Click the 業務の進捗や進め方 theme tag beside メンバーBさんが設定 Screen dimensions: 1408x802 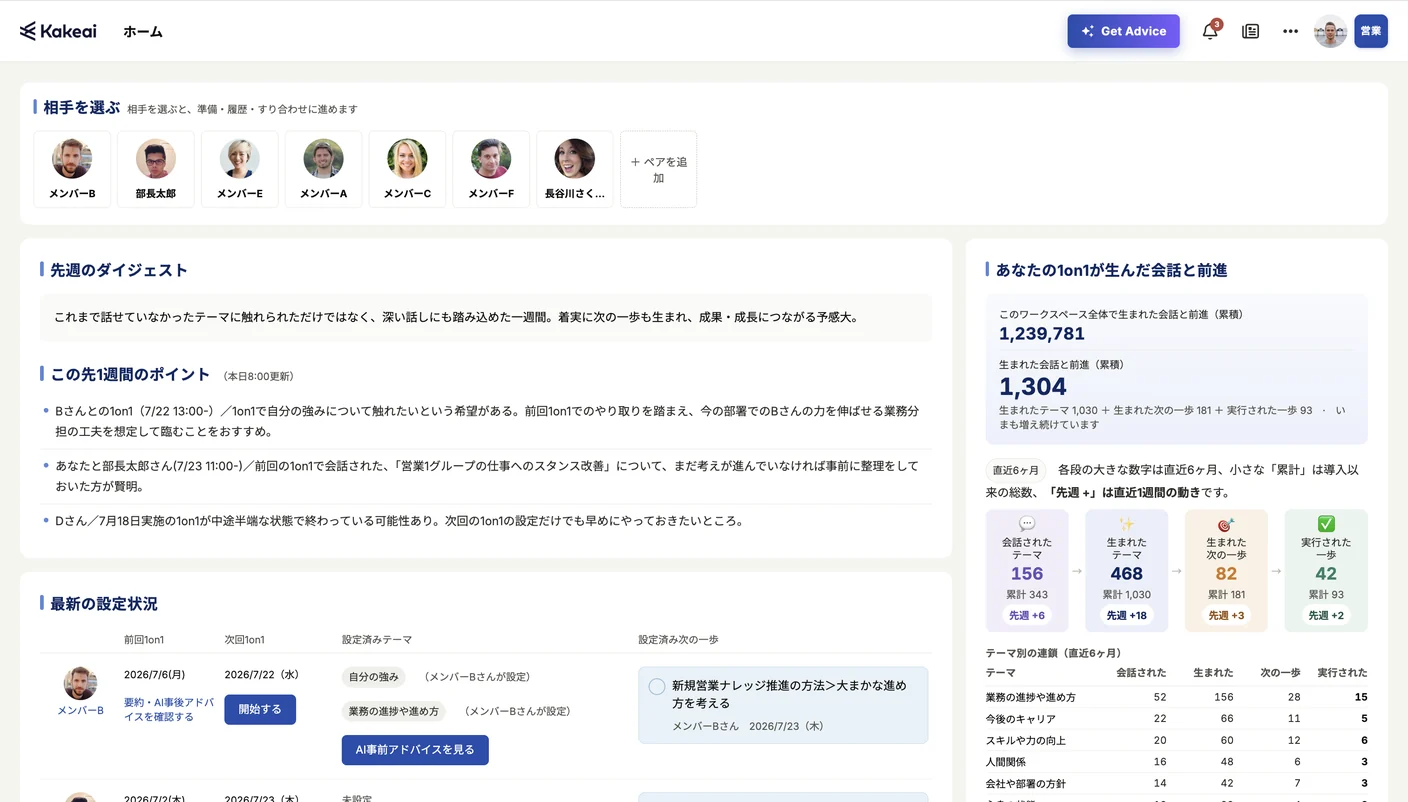[x=394, y=711]
